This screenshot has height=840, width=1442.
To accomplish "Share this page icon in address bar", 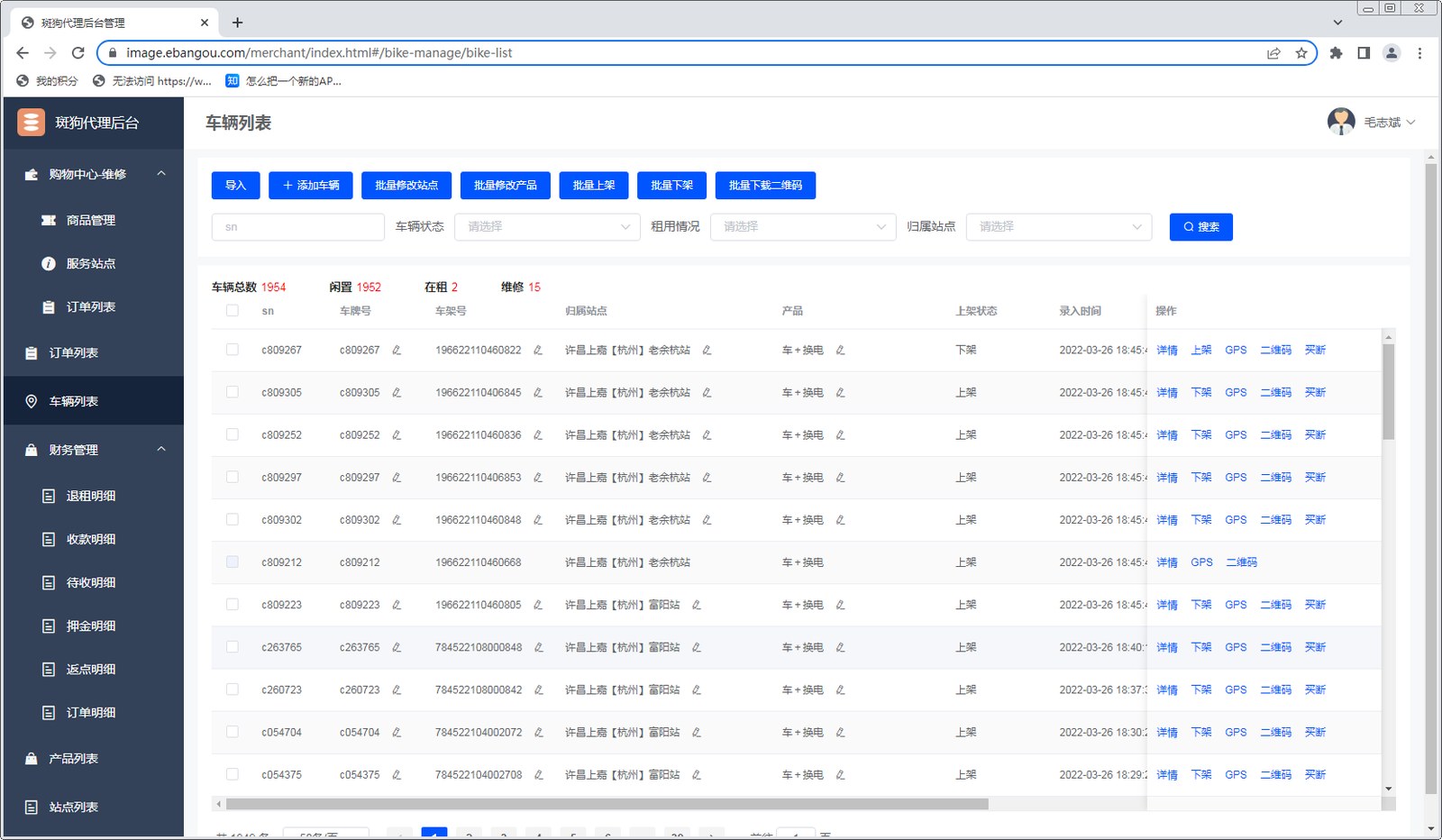I will tap(1273, 53).
